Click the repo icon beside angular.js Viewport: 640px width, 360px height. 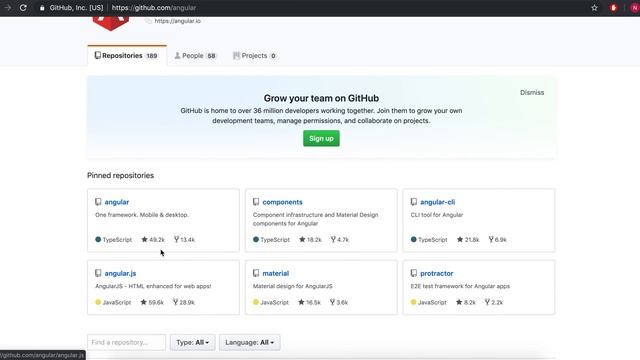coord(98,273)
